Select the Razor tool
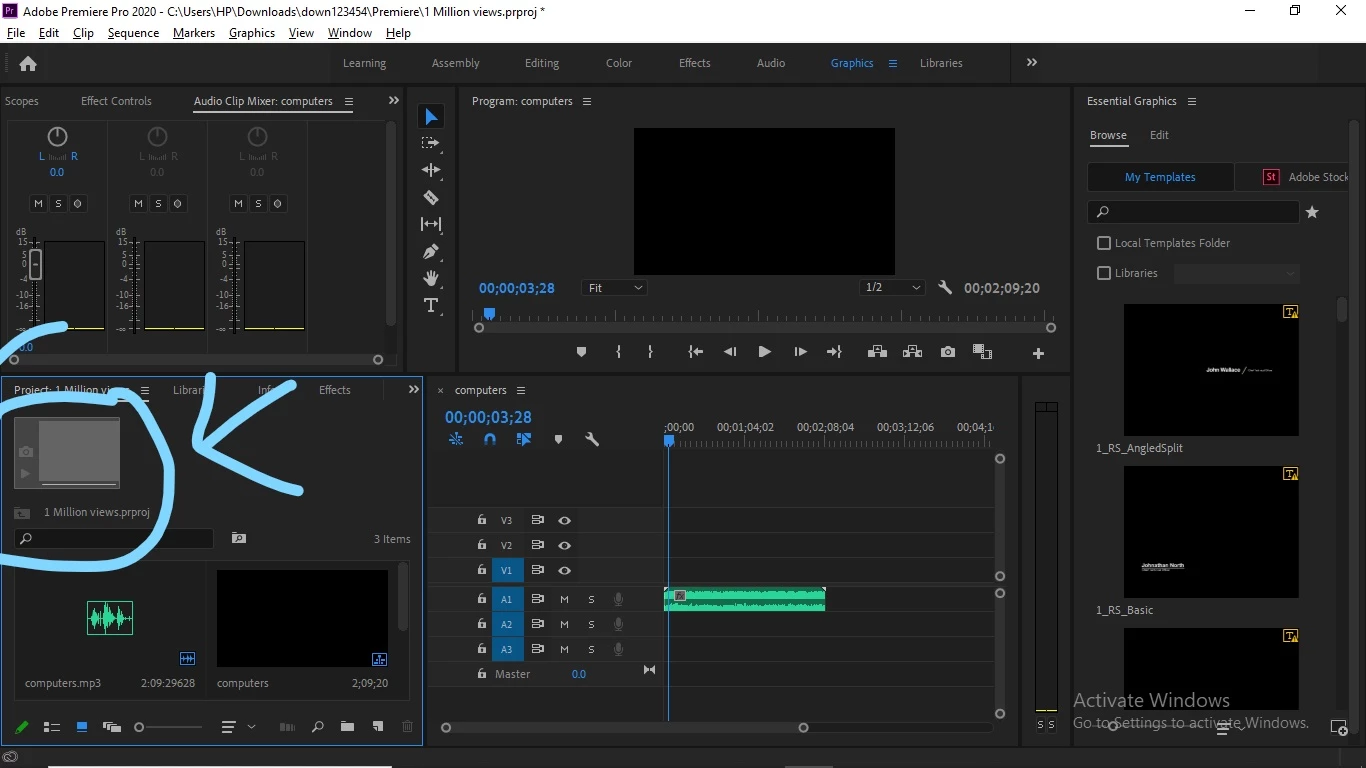1366x768 pixels. click(x=431, y=197)
